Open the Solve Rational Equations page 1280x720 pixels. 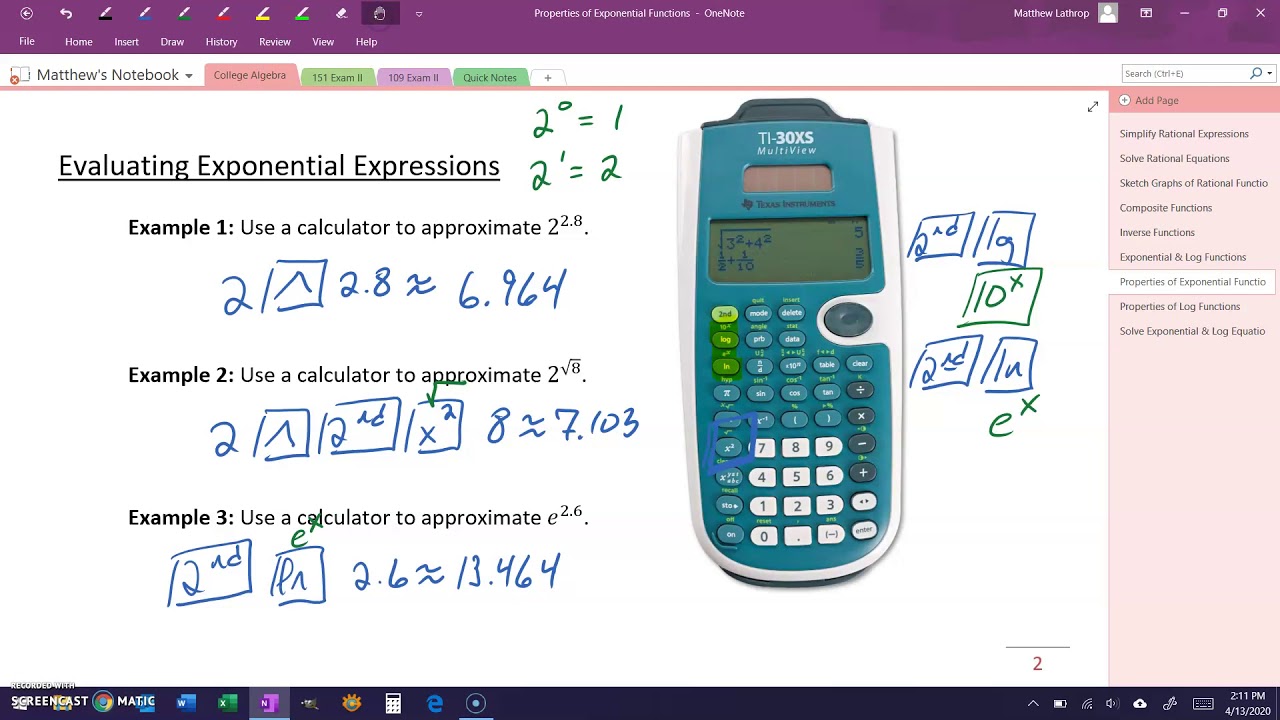point(1174,158)
